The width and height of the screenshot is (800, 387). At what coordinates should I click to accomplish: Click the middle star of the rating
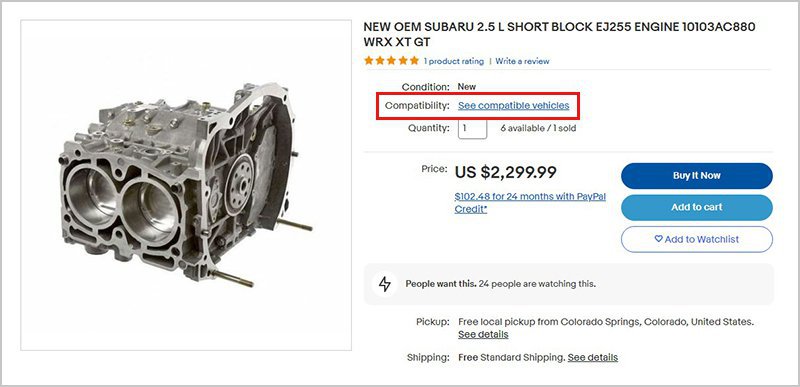[x=391, y=61]
